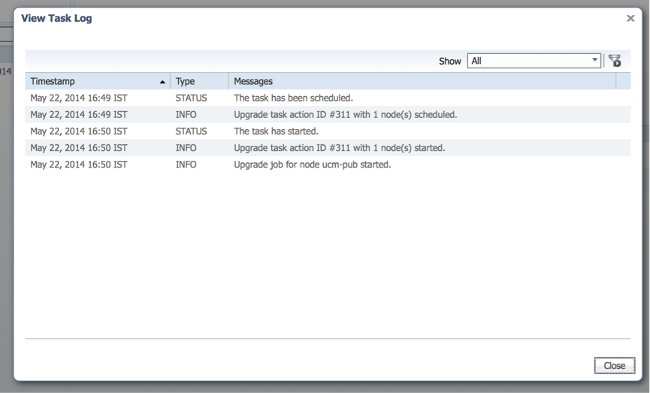This screenshot has width=650, height=393.
Task: Click STATUS type in the scheduled row
Action: coord(191,98)
